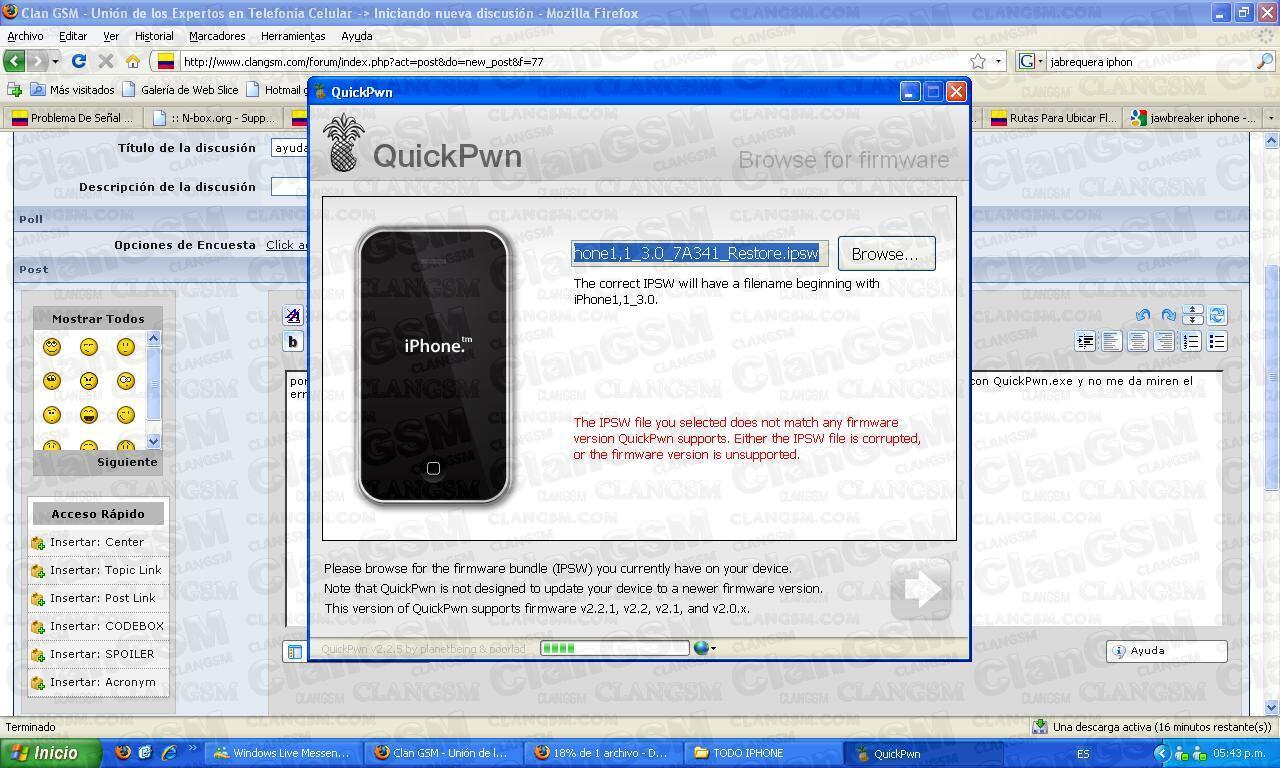Bookmark page with star icon
This screenshot has width=1280, height=768.
coord(978,61)
